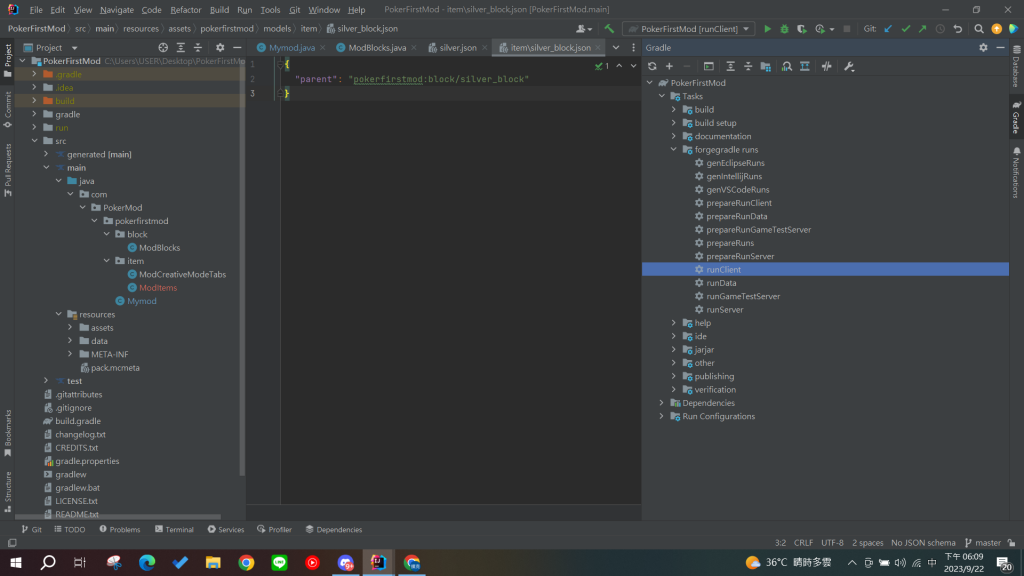Image resolution: width=1024 pixels, height=576 pixels.
Task: Open the Database side panel
Action: pos(1016,66)
